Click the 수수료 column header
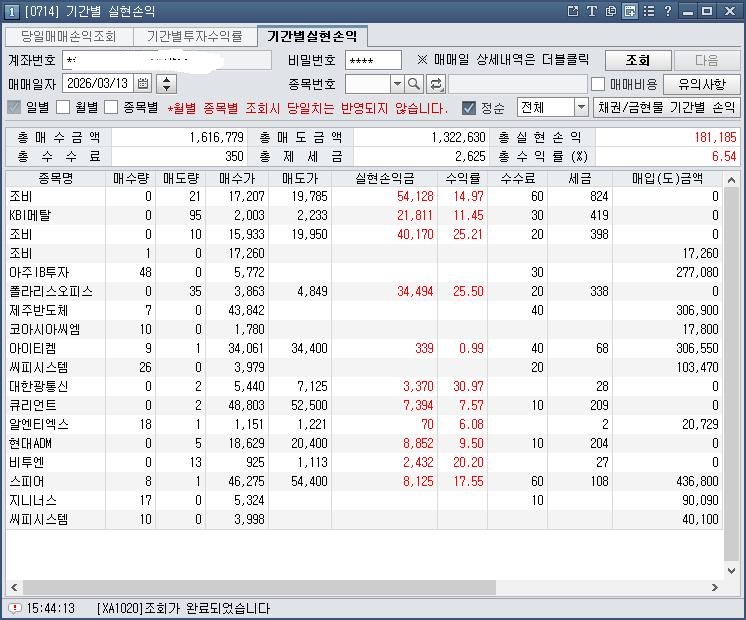The width and height of the screenshot is (746, 620). pyautogui.click(x=518, y=178)
